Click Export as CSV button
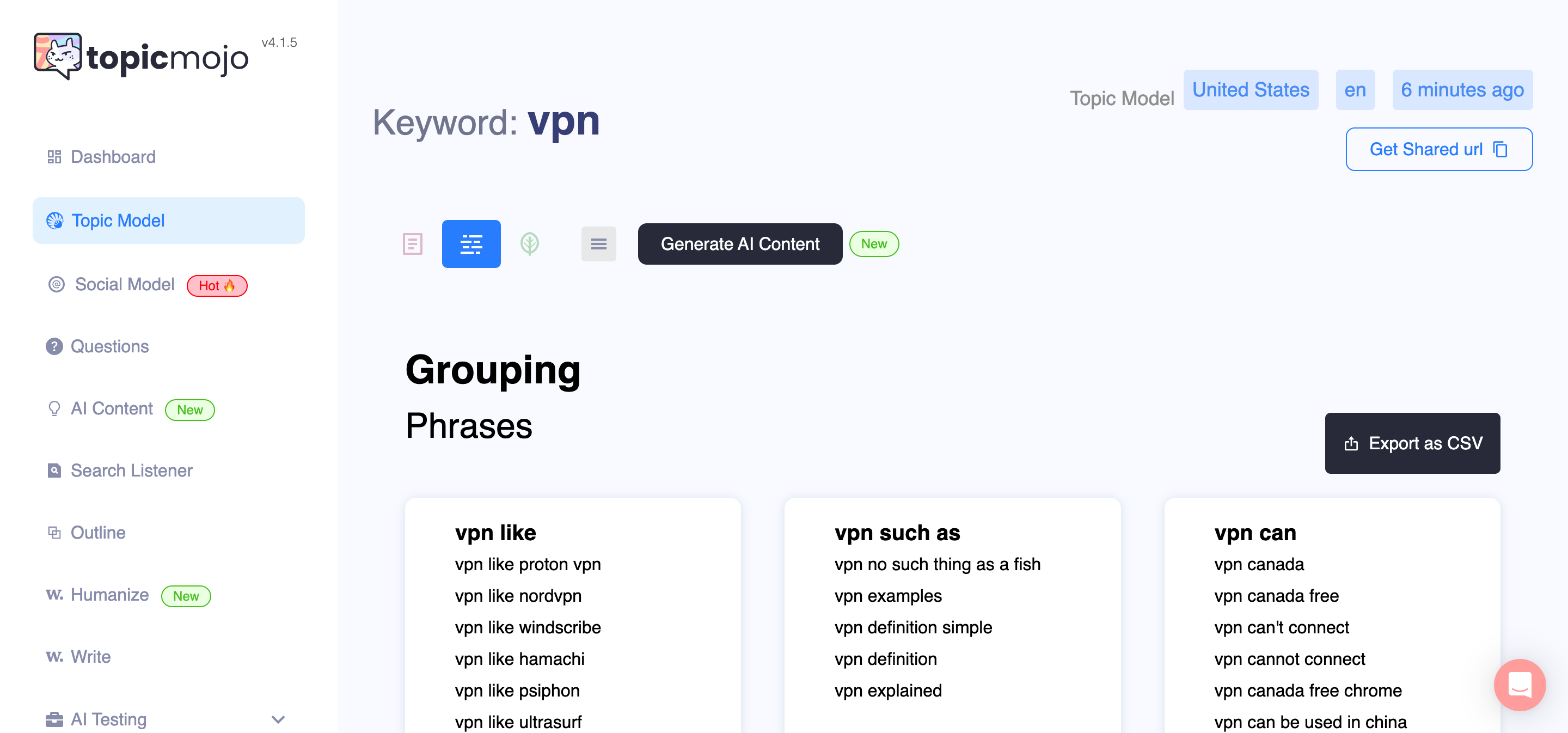Screen dimensions: 1568x733 point(1412,443)
